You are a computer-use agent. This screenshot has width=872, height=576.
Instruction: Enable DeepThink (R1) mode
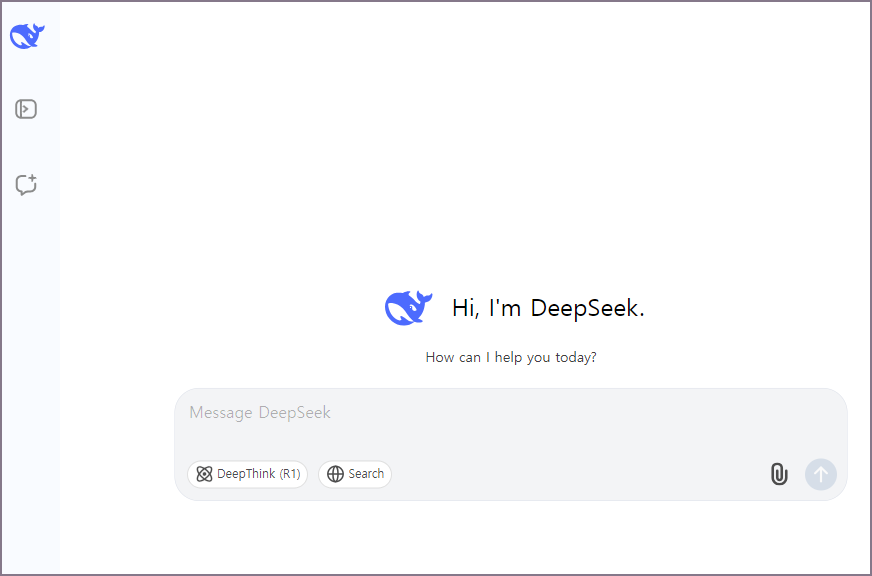point(247,474)
